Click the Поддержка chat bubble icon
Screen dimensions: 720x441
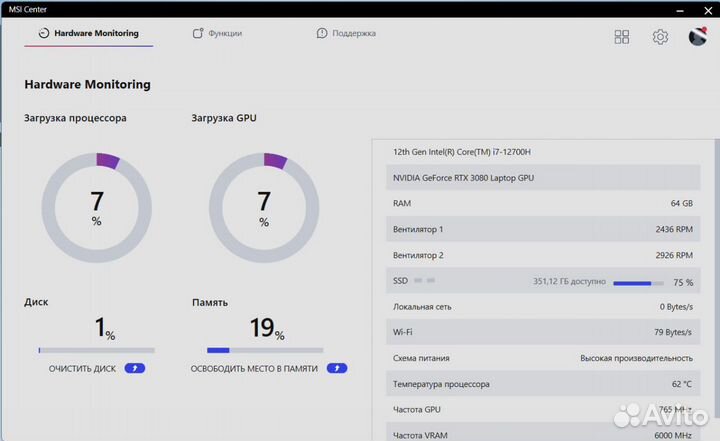(x=322, y=33)
